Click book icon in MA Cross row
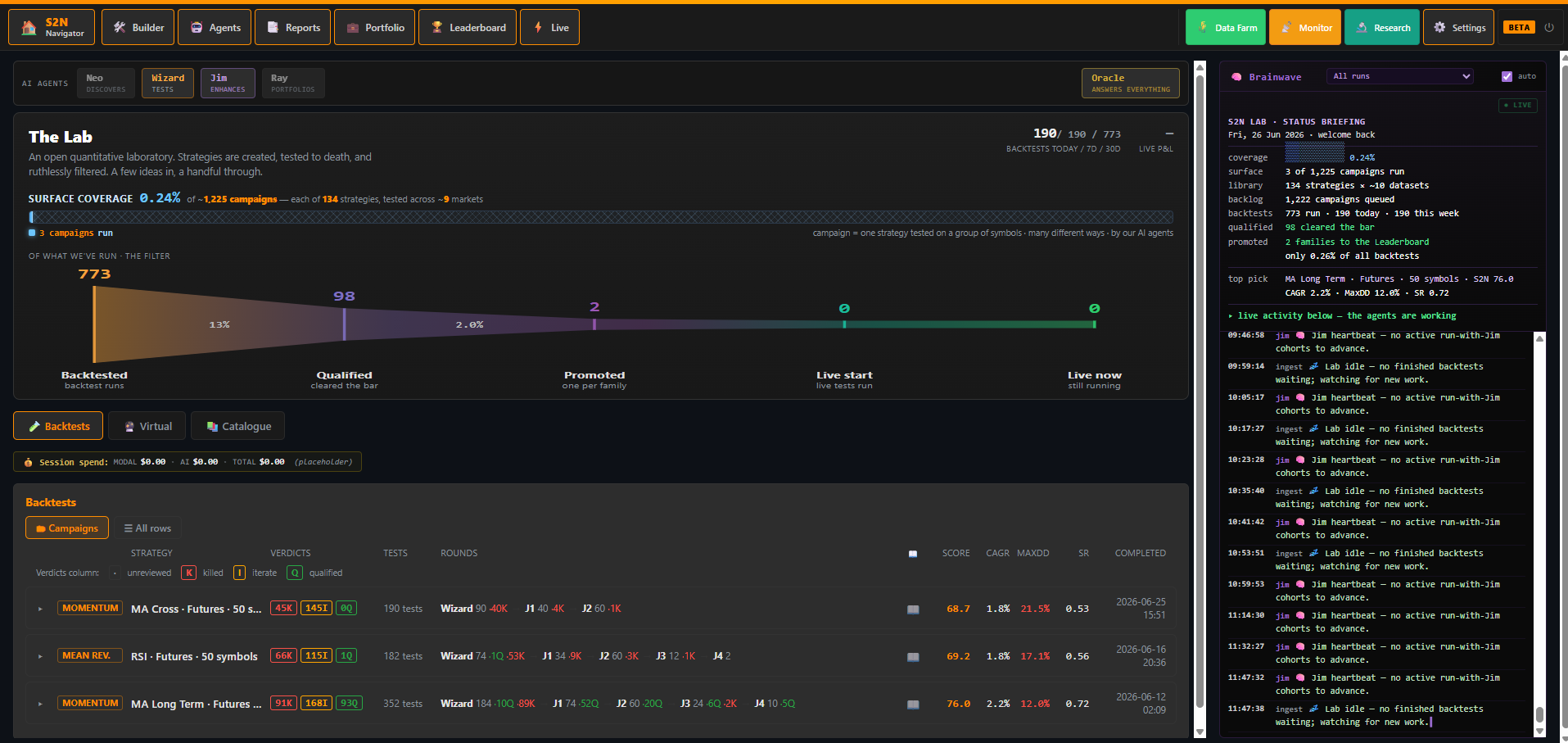The image size is (1568, 743). point(913,609)
